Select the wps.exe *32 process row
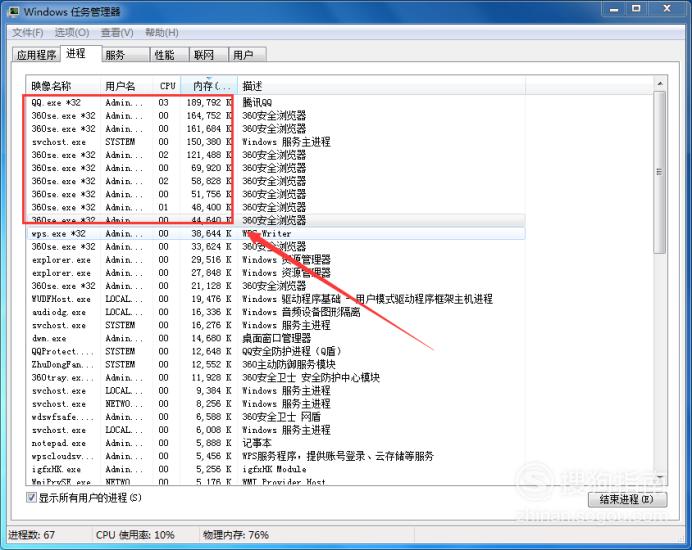 [276, 234]
